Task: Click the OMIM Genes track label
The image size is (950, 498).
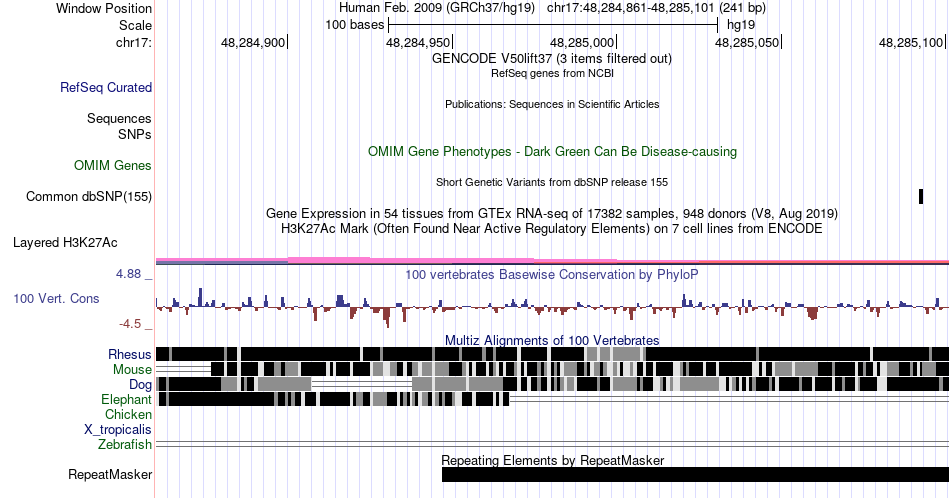Action: (x=113, y=165)
